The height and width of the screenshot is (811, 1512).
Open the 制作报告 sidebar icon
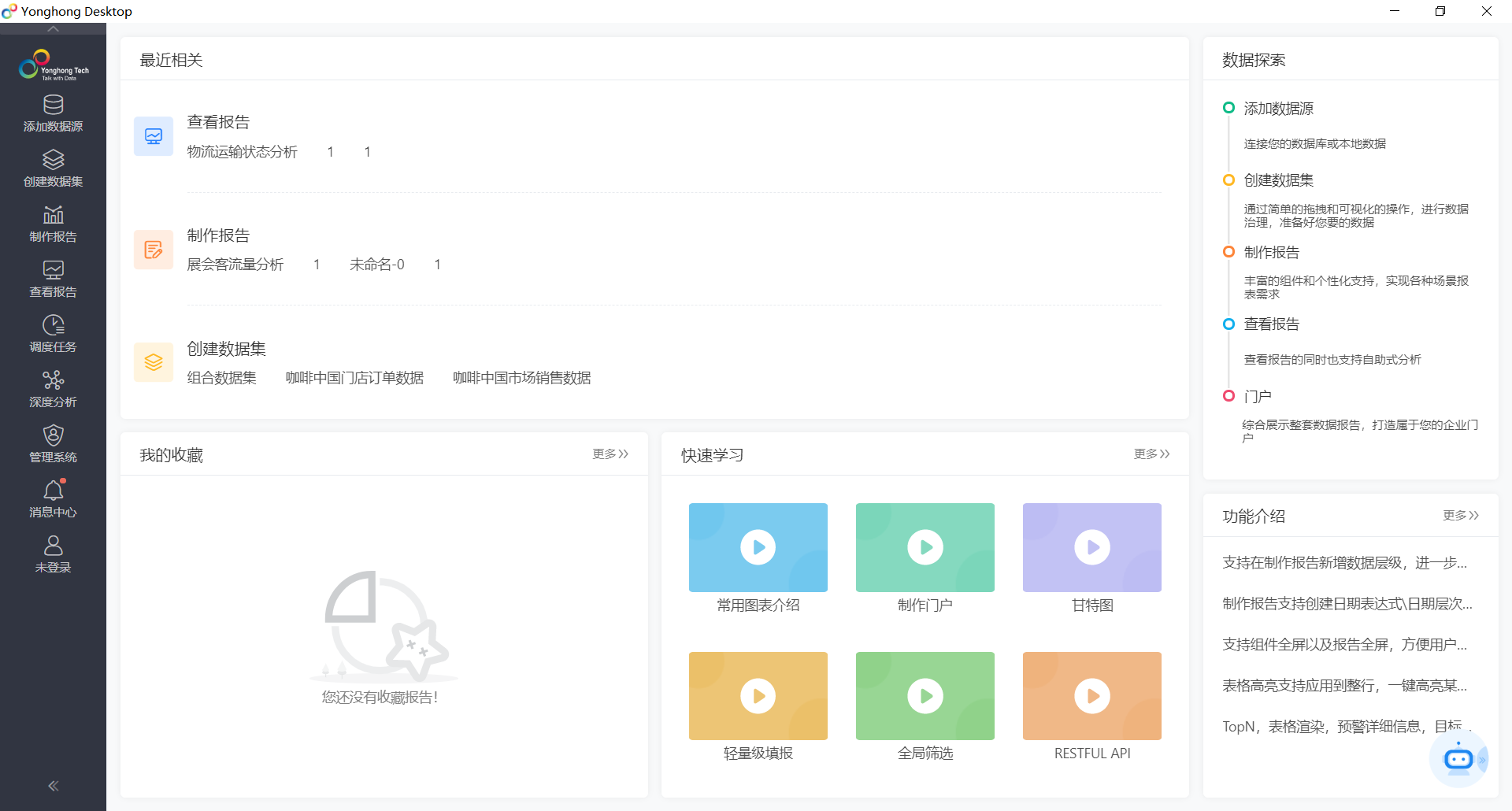click(53, 223)
